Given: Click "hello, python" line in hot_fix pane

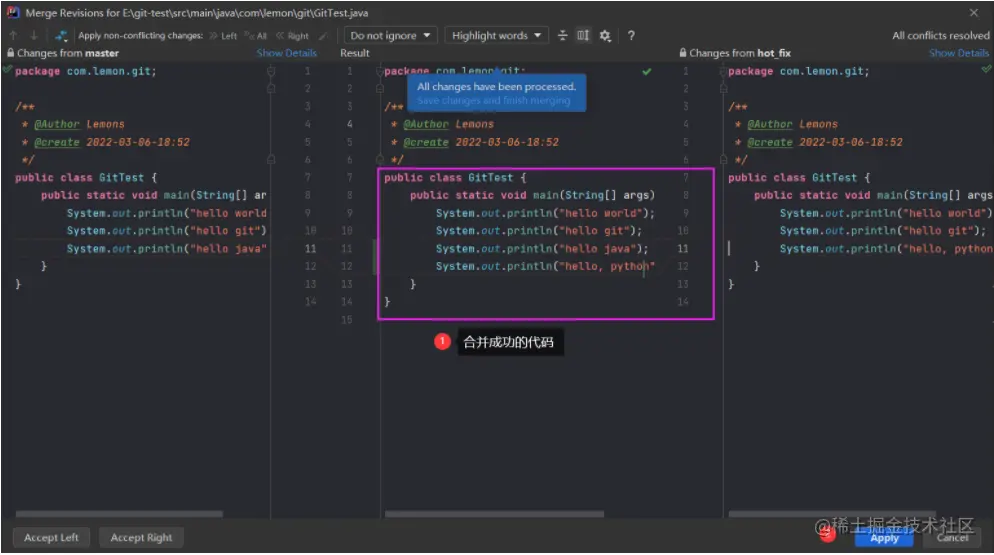Looking at the screenshot, I should pyautogui.click(x=886, y=249).
